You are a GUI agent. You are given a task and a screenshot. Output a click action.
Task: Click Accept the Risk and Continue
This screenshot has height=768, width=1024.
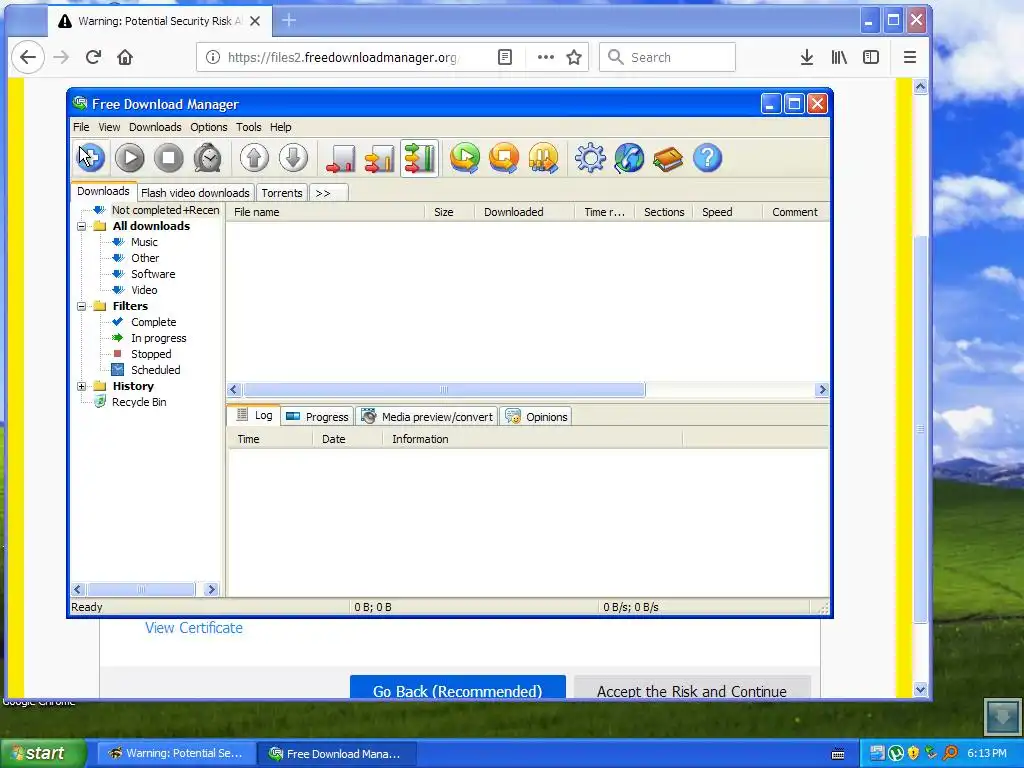click(692, 688)
